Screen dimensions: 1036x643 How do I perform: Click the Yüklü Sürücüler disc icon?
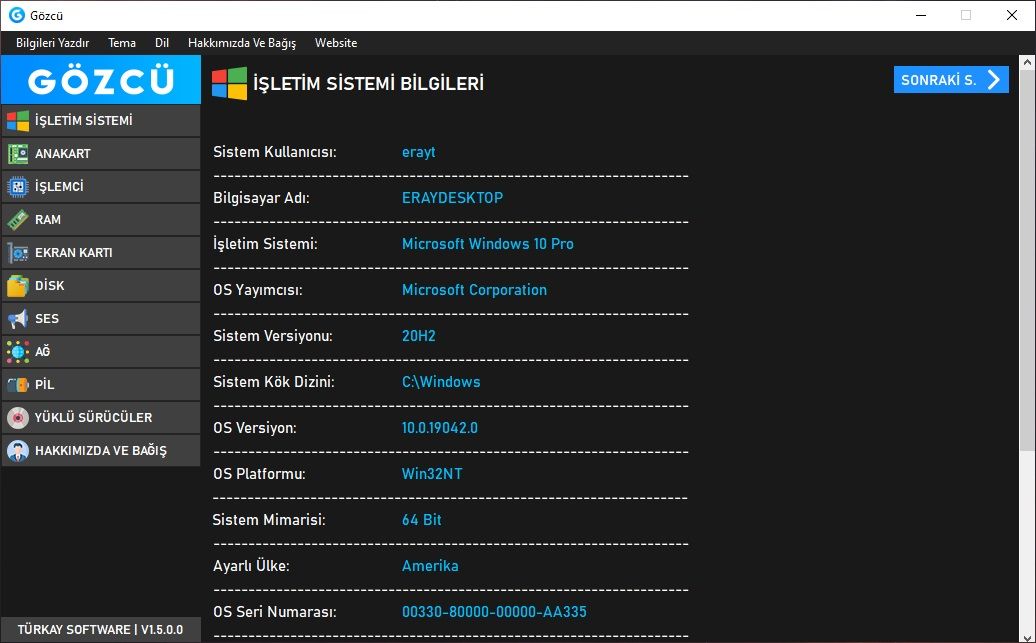18,418
